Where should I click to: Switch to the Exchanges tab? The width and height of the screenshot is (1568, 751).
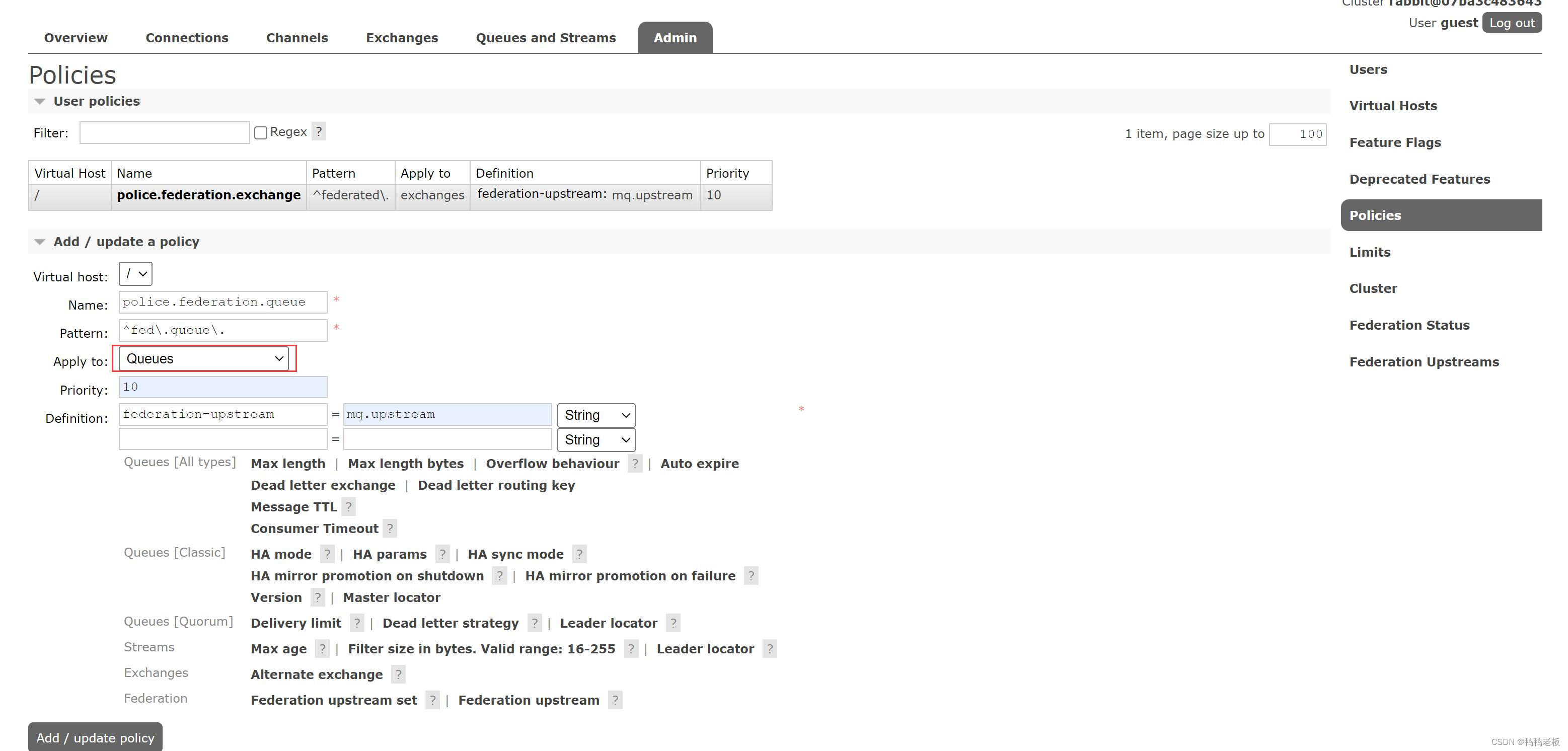point(401,37)
